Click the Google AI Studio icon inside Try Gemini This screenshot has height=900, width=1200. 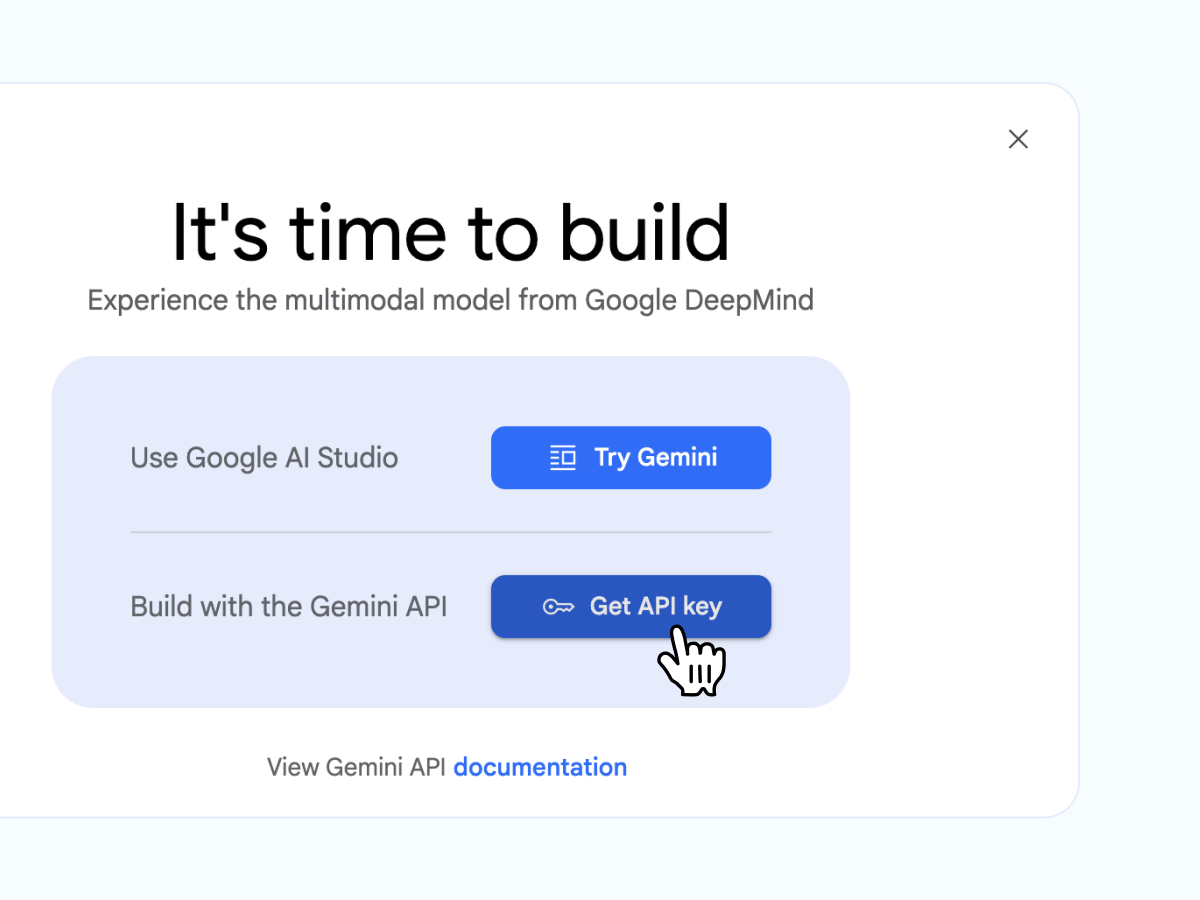(562, 457)
